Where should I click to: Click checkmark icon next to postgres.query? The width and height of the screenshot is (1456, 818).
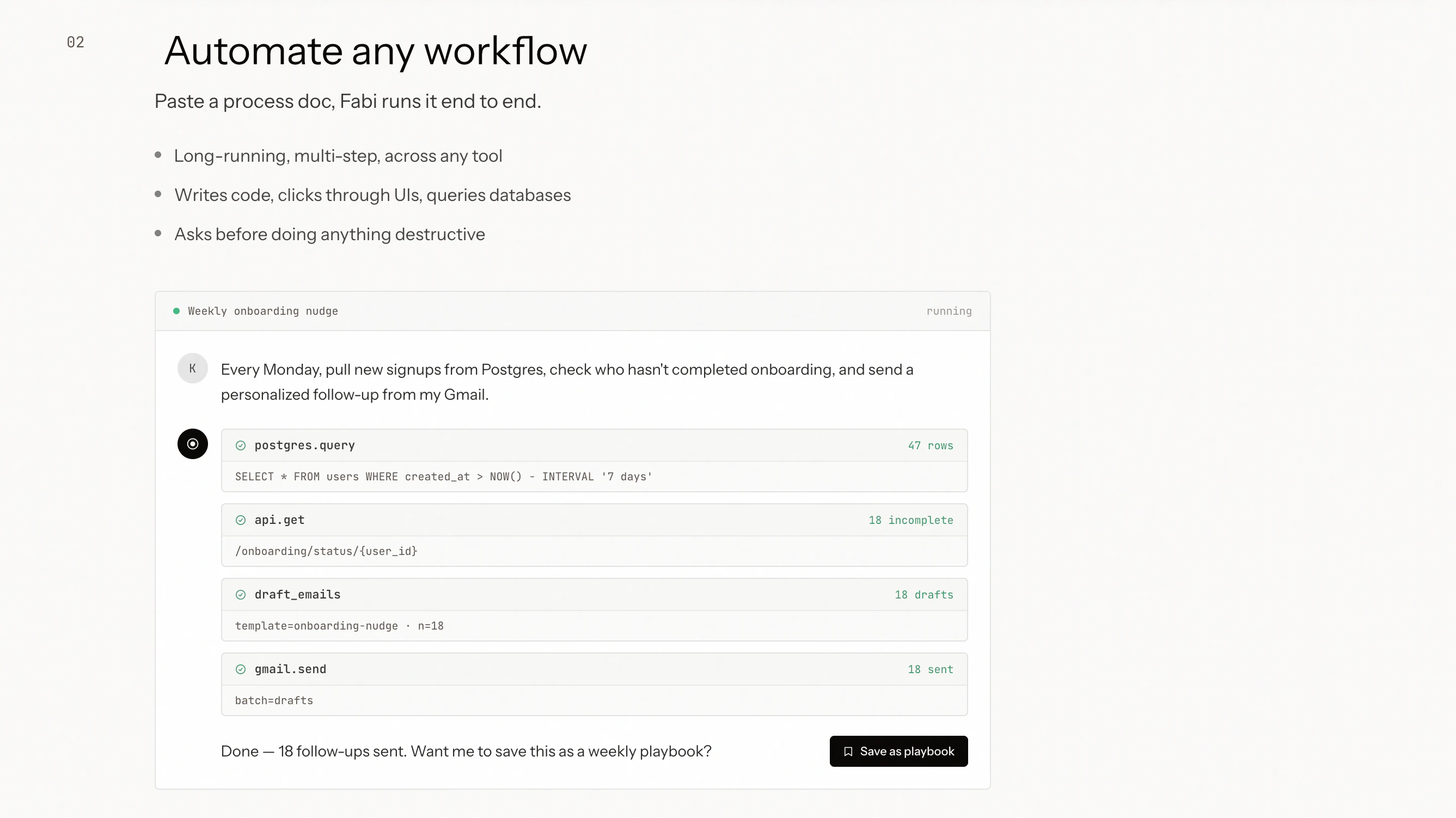[x=241, y=445]
